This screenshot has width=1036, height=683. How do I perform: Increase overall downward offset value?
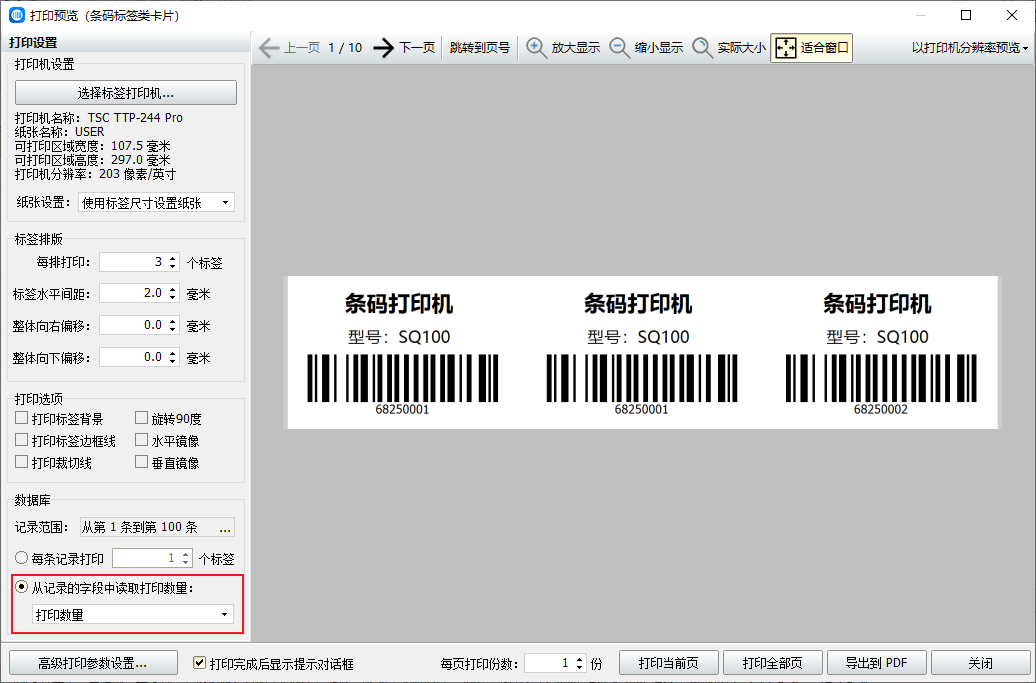tap(172, 353)
